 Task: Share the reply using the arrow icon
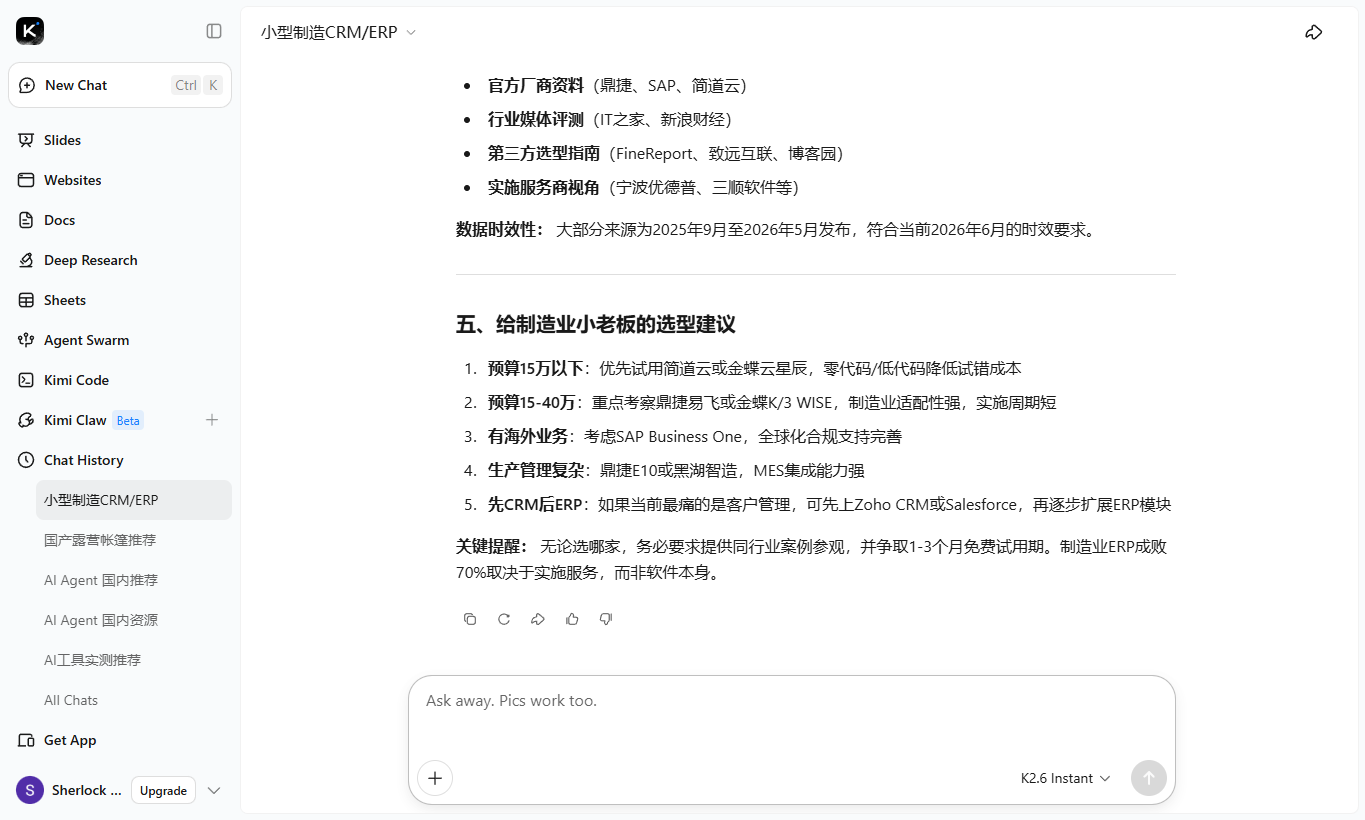click(x=538, y=619)
